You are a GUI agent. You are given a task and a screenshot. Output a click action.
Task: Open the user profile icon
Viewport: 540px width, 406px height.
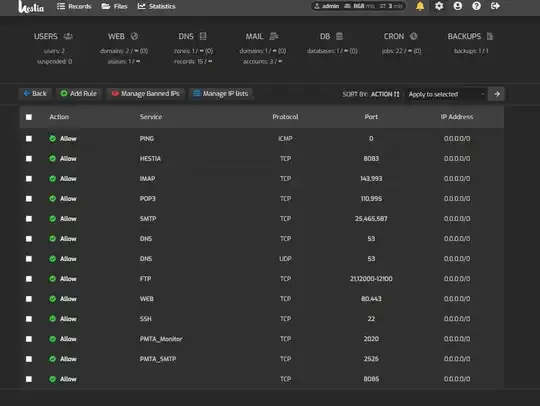point(458,6)
